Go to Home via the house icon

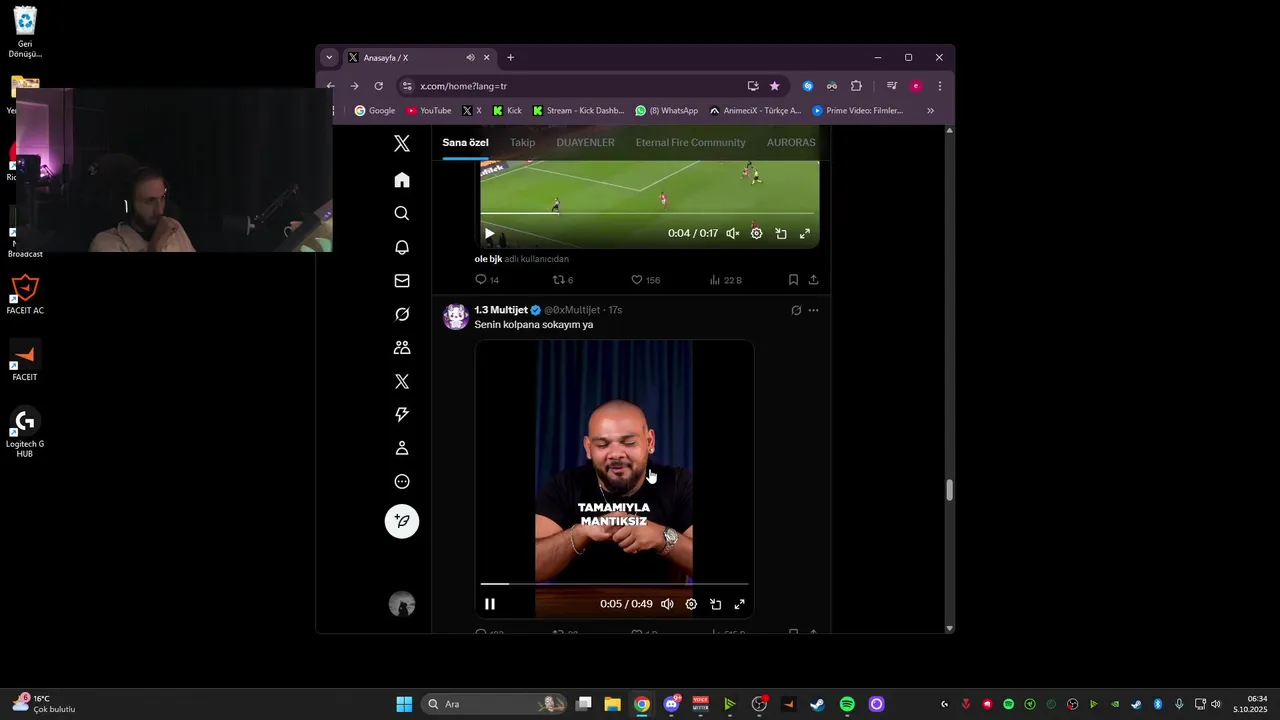[402, 180]
